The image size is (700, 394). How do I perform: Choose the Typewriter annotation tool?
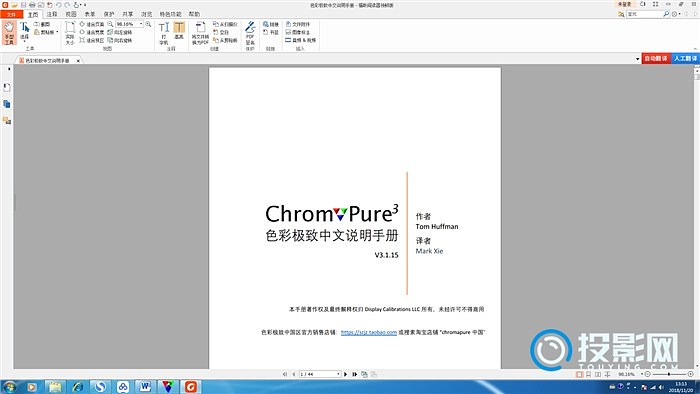click(164, 33)
